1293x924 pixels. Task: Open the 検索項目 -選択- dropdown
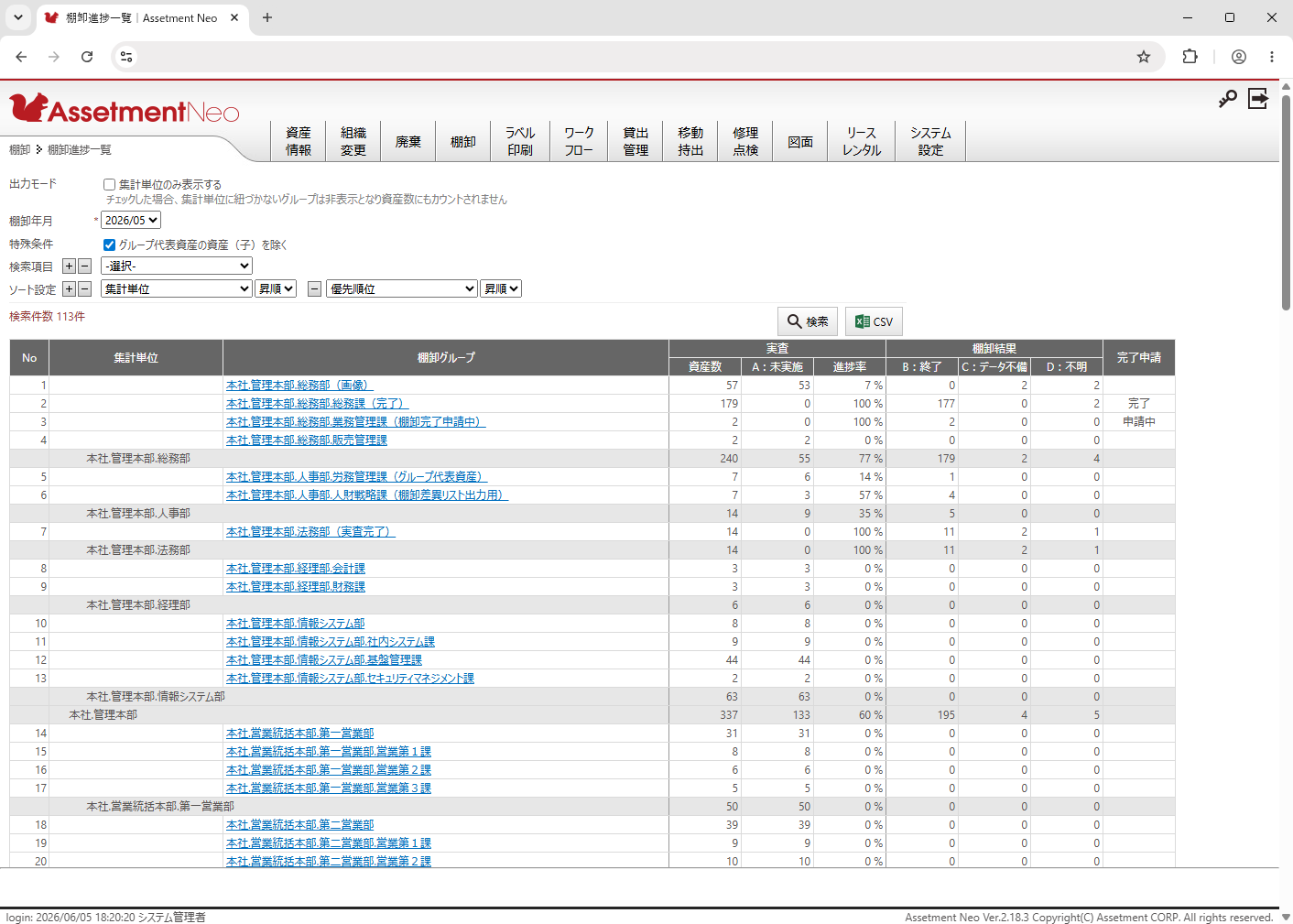[177, 266]
